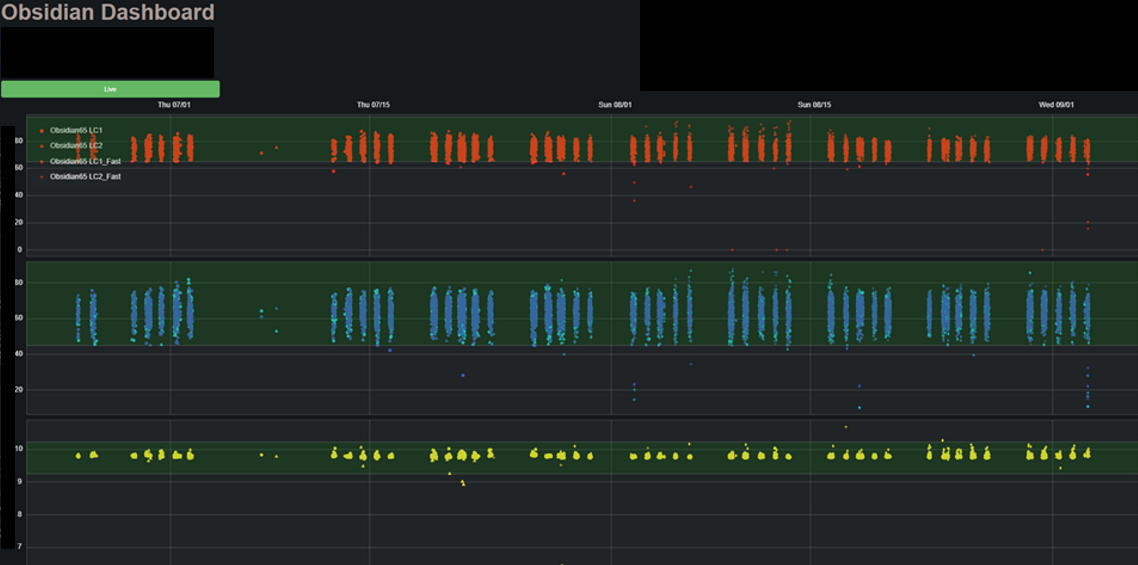Viewport: 1138px width, 565px height.
Task: Click the black redacted box under the title
Action: tap(107, 52)
